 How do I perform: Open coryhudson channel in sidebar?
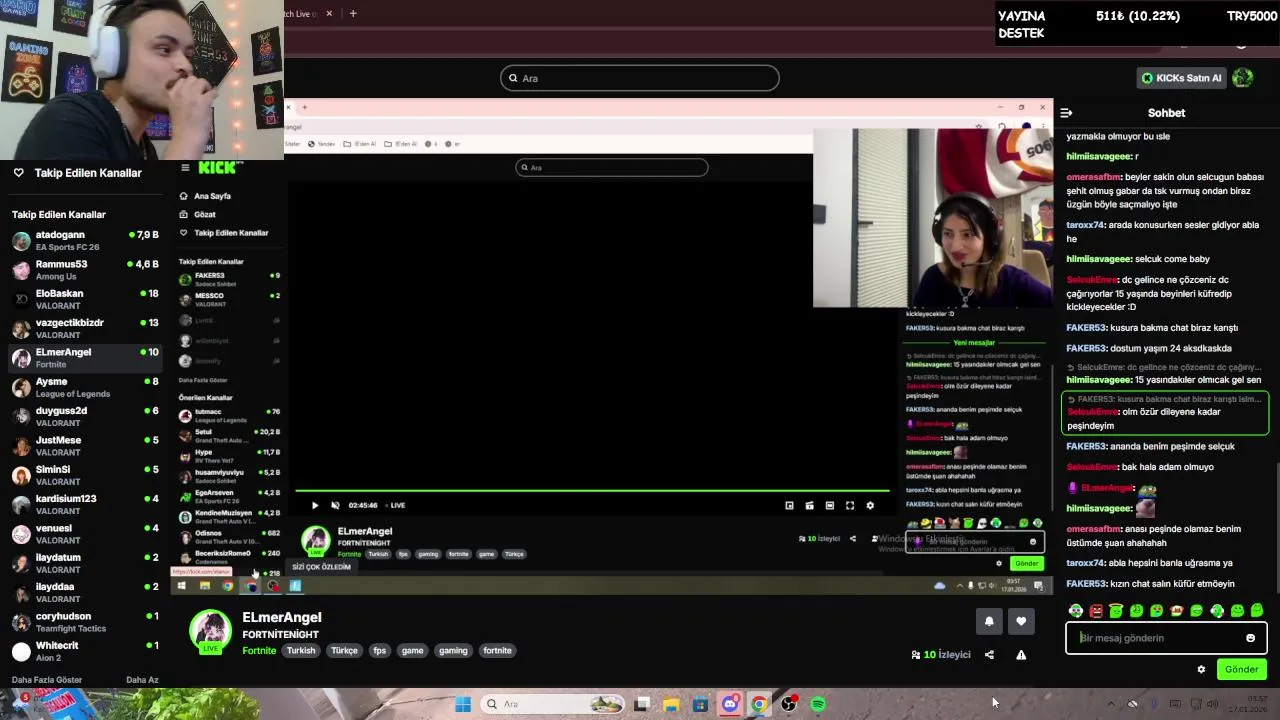pyautogui.click(x=85, y=622)
